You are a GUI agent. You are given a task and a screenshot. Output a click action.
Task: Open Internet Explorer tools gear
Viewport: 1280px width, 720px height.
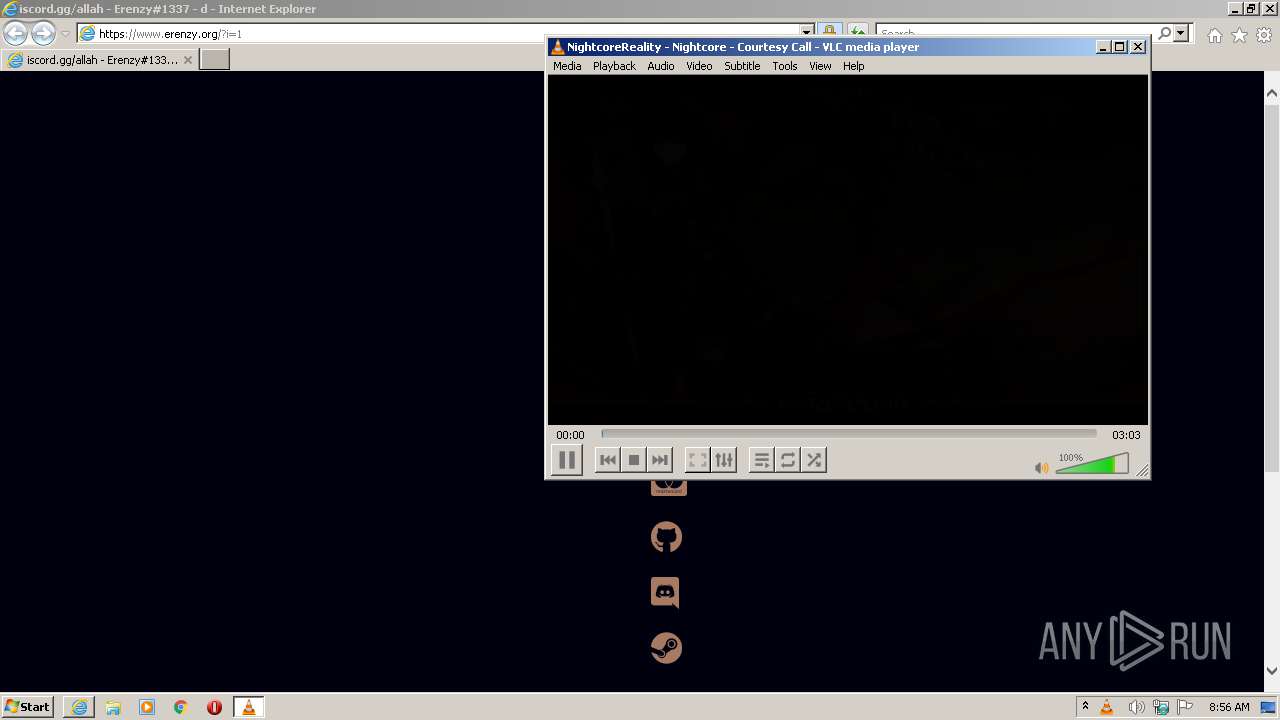1264,35
